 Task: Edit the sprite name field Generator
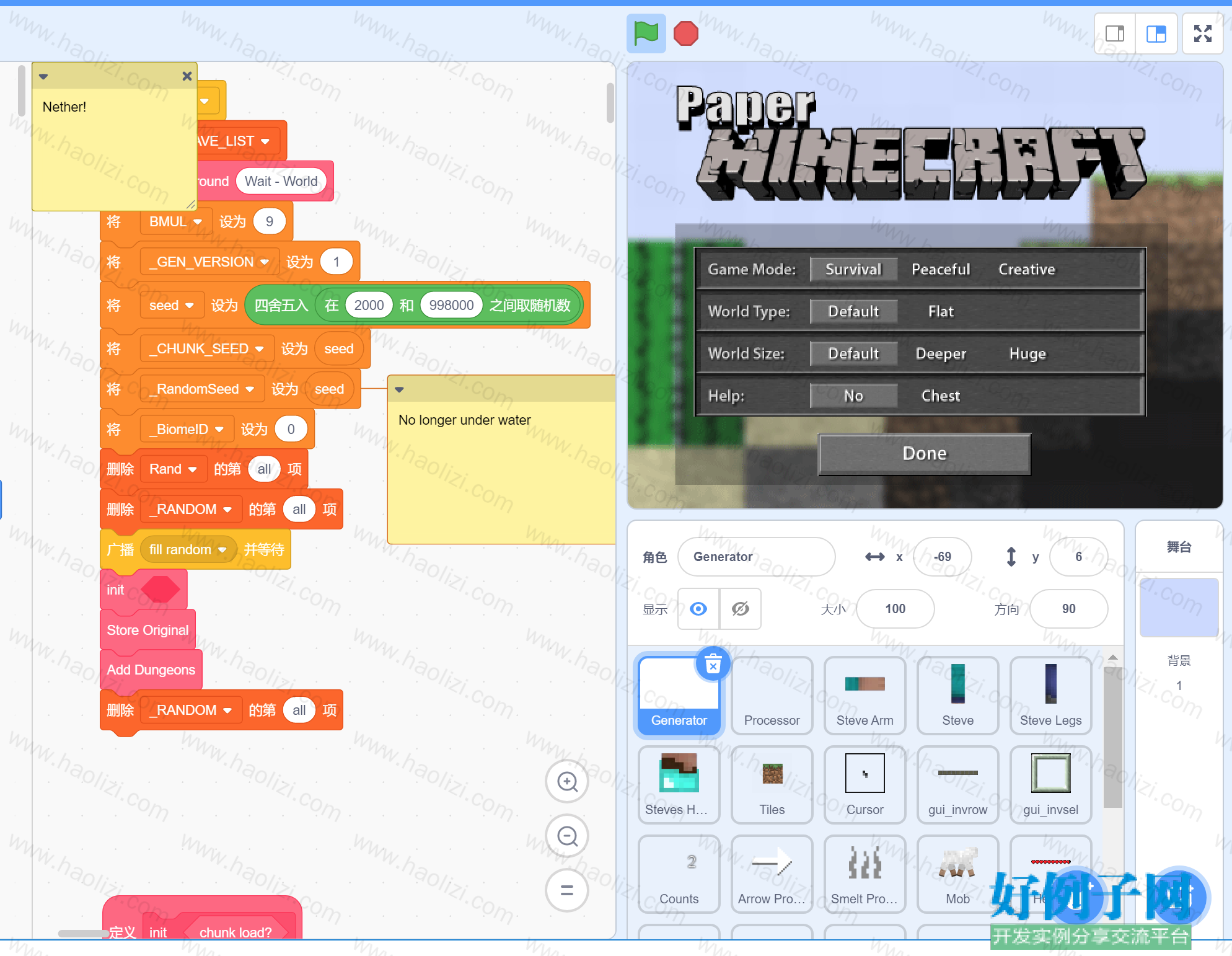(x=756, y=557)
